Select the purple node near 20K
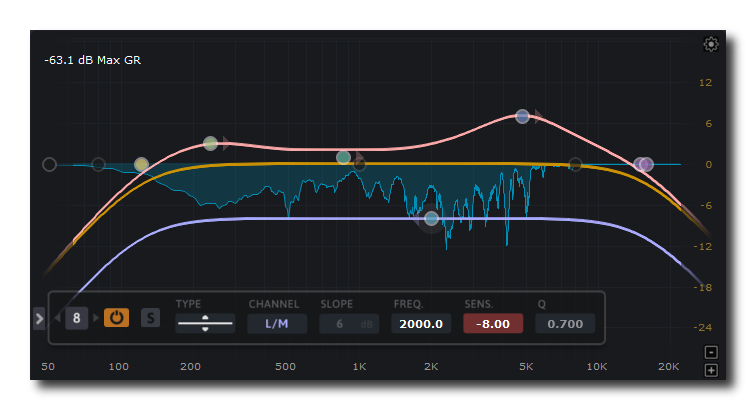The width and height of the screenshot is (756, 410). coord(646,164)
